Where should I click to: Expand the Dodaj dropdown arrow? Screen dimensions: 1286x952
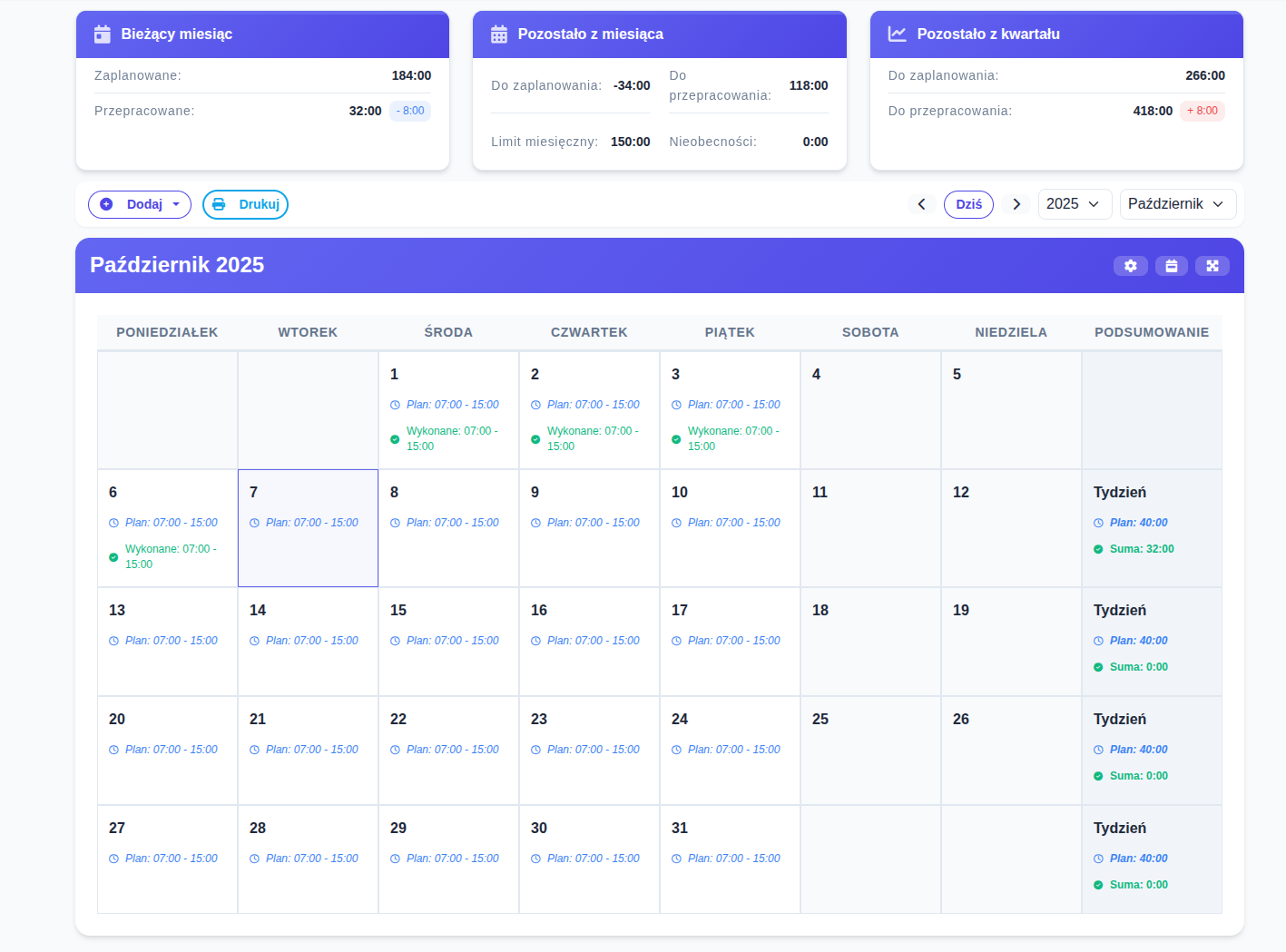pyautogui.click(x=176, y=204)
